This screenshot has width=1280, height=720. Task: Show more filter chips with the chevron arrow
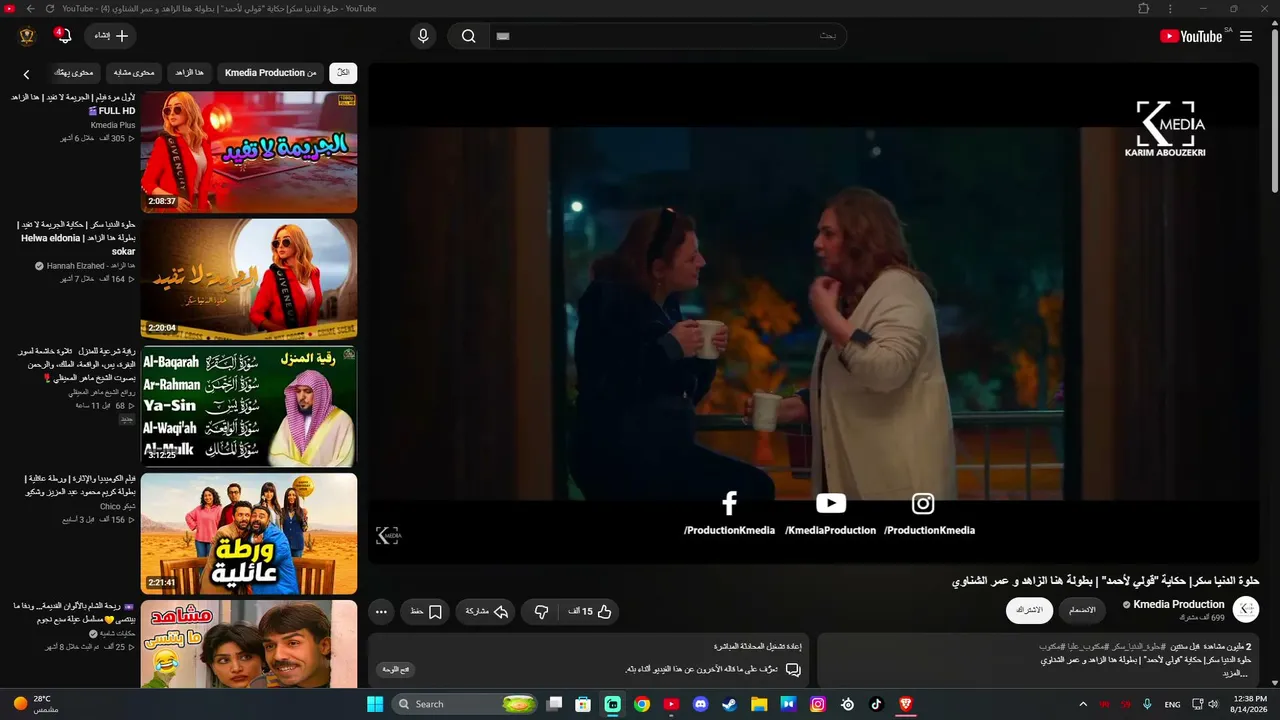click(27, 73)
